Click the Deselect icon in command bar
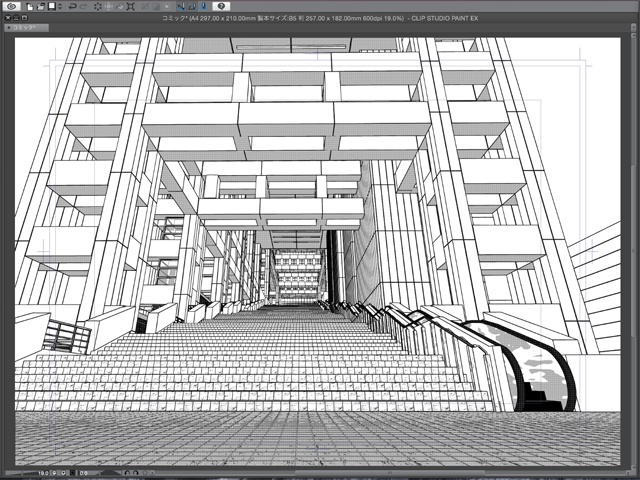 coord(145,7)
